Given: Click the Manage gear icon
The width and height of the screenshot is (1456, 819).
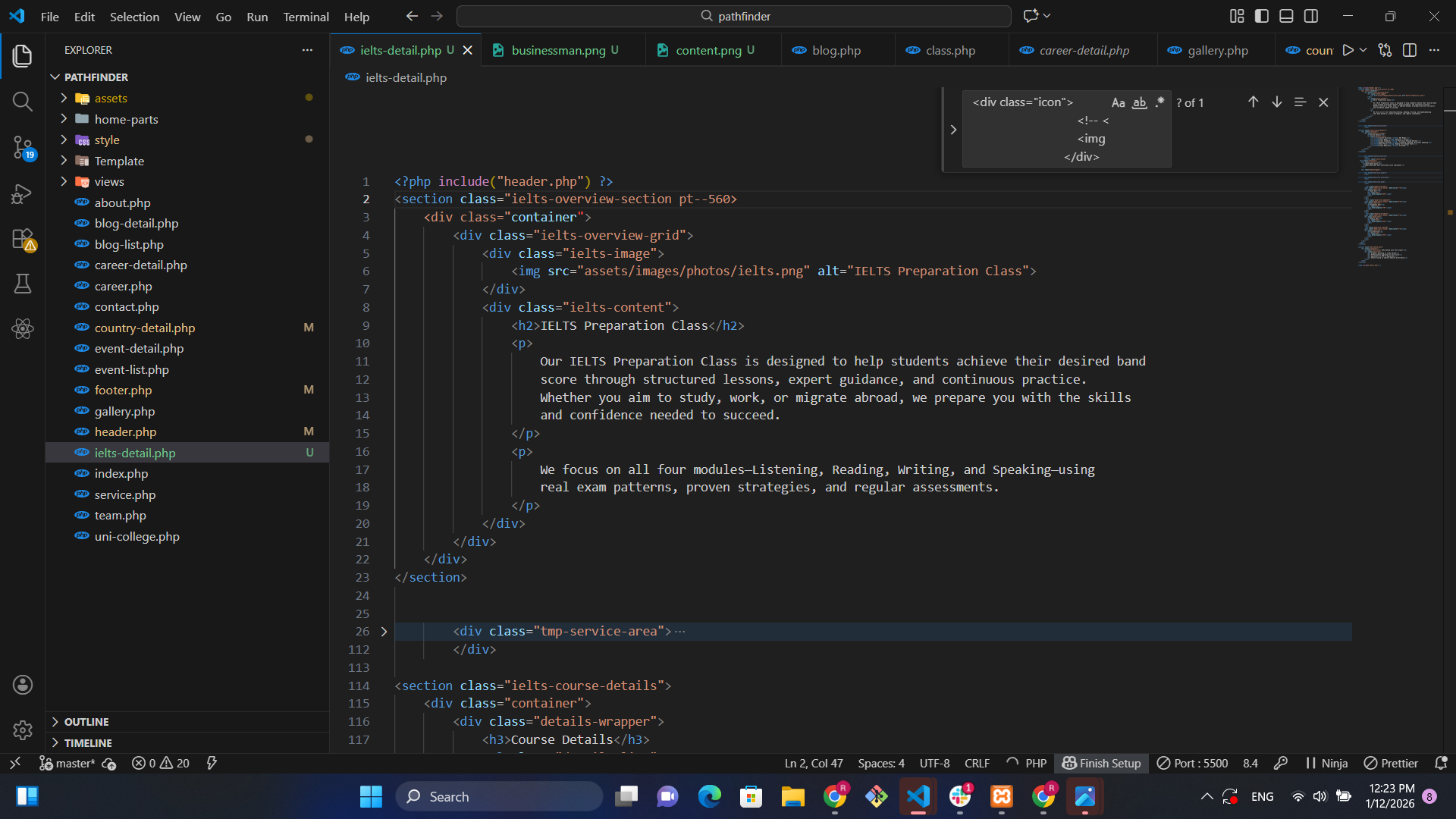Looking at the screenshot, I should point(22,730).
